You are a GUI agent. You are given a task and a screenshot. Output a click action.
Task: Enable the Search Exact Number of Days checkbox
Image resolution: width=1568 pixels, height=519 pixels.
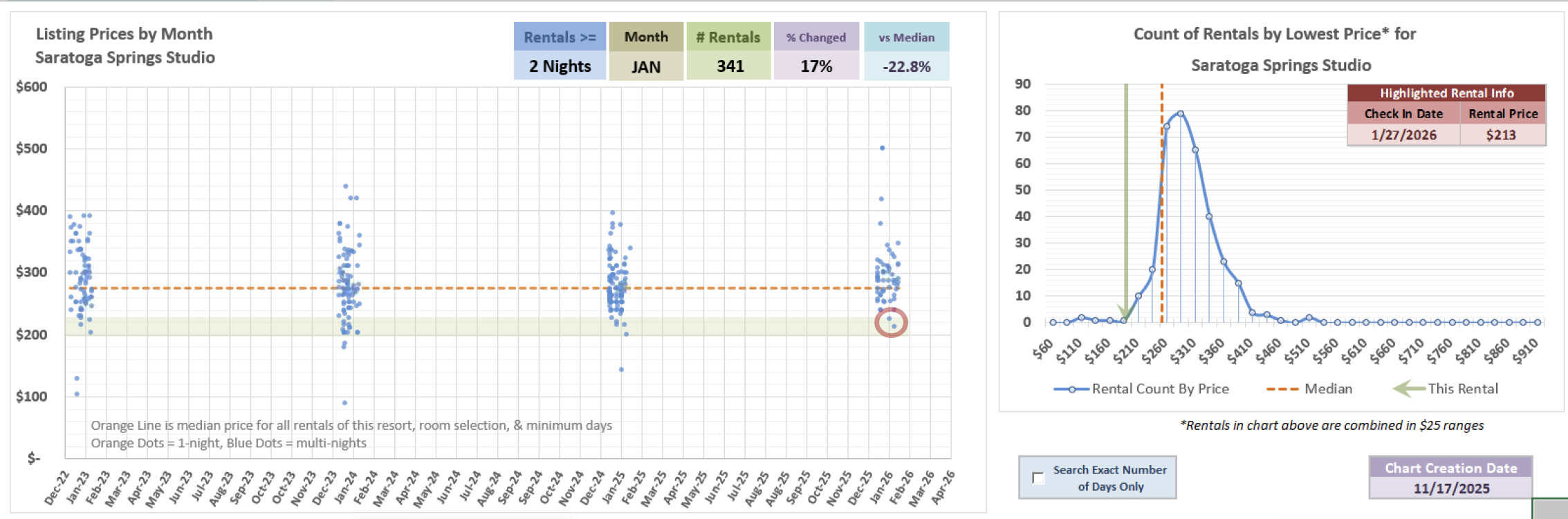1037,478
